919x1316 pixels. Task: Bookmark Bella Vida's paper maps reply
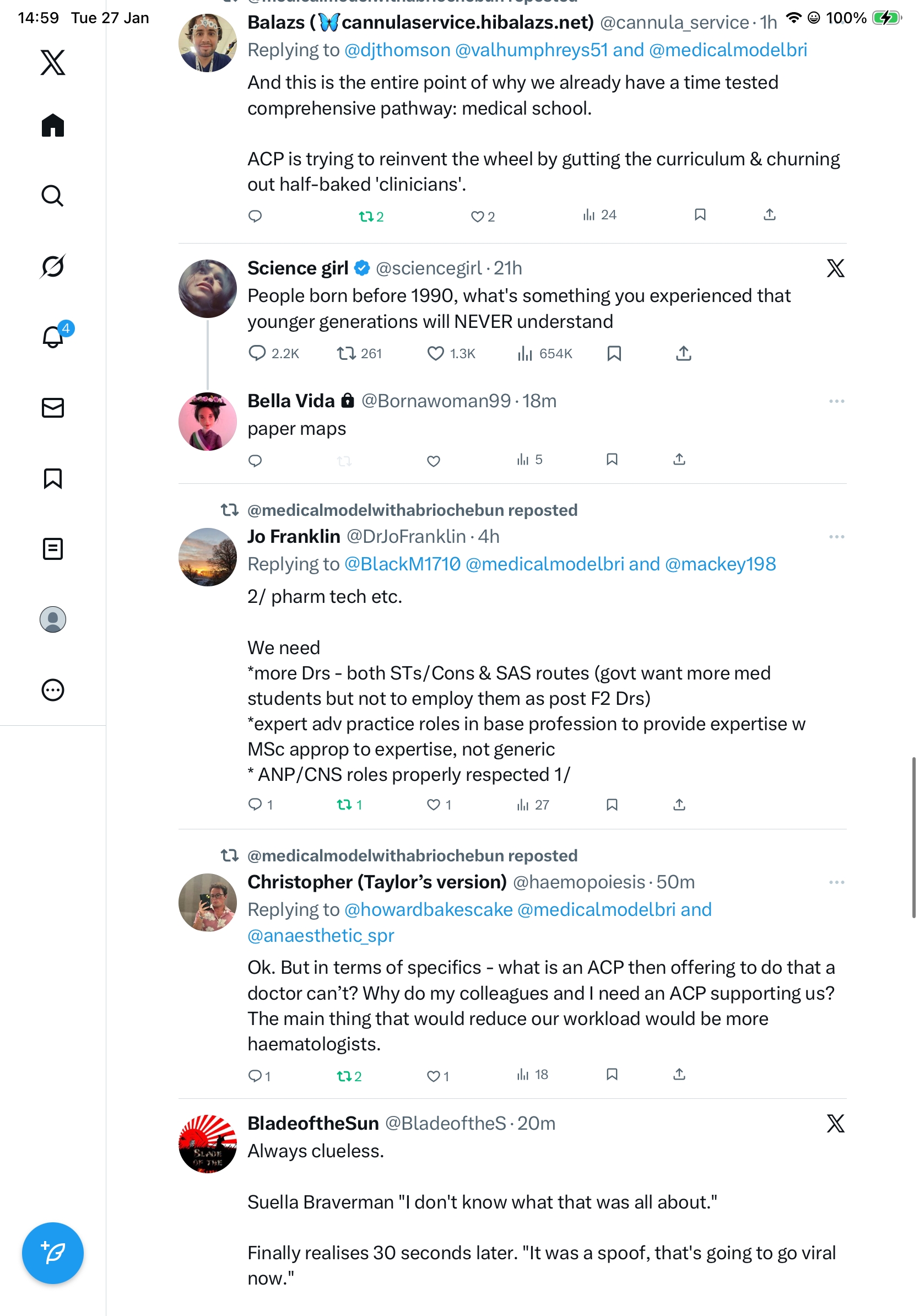point(612,460)
